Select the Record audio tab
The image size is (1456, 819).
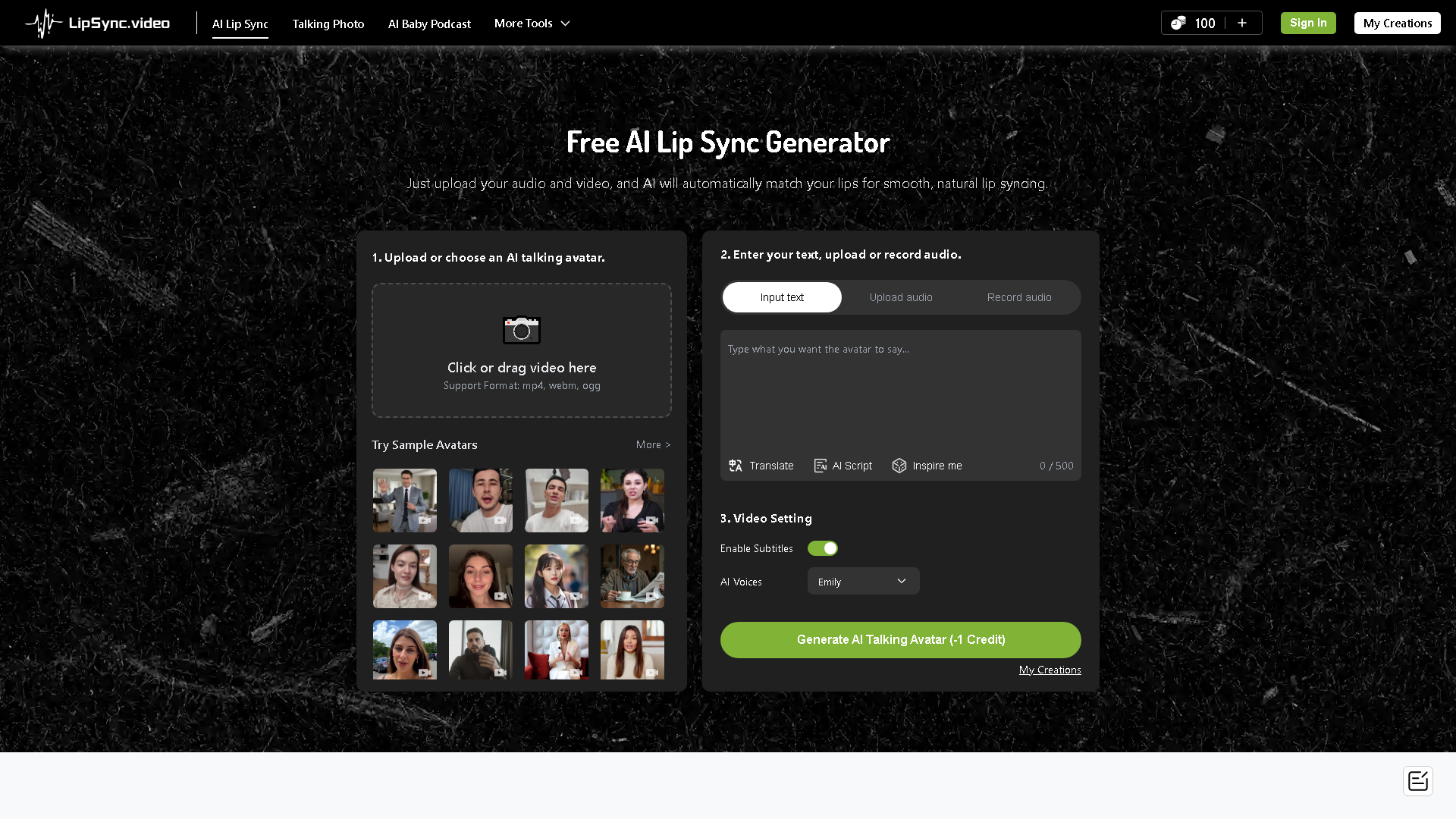pyautogui.click(x=1018, y=297)
